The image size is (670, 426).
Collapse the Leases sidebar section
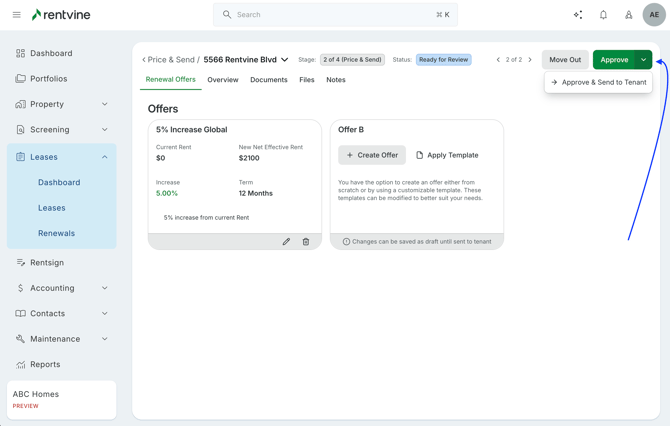[x=104, y=157]
